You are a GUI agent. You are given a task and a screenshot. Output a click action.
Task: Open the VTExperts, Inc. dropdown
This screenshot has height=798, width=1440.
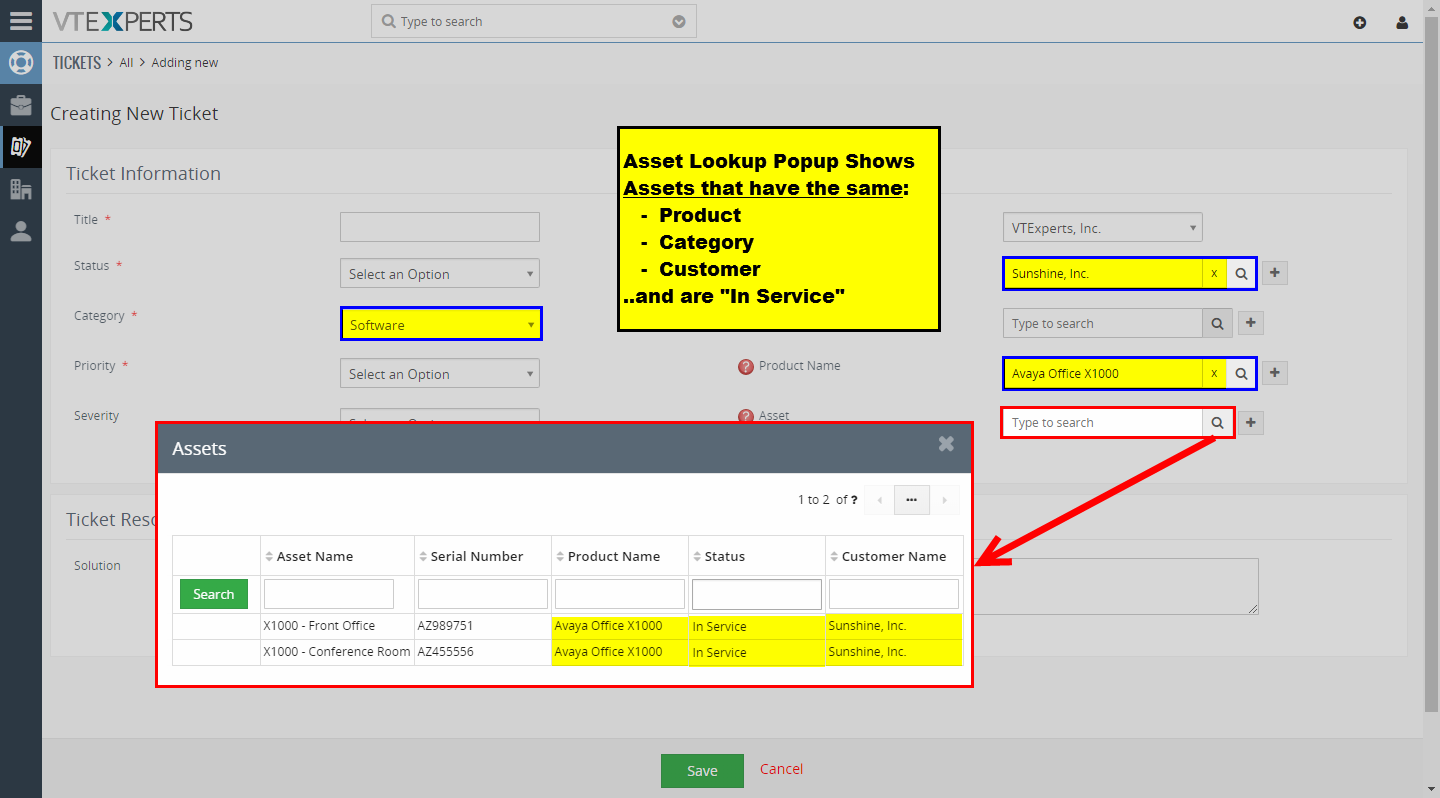pyautogui.click(x=1103, y=228)
